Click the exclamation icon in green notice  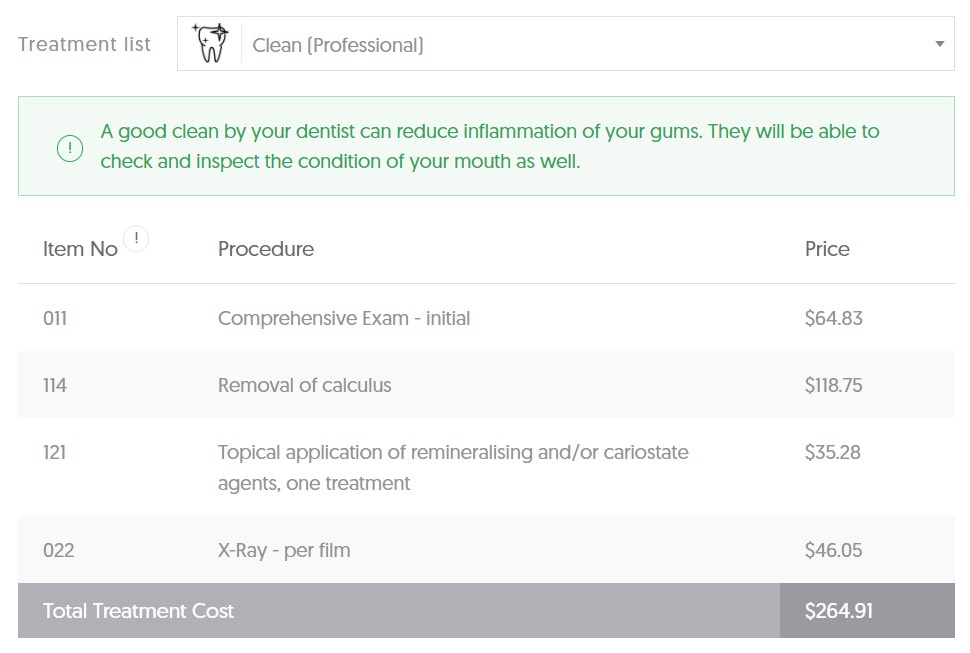coord(70,148)
